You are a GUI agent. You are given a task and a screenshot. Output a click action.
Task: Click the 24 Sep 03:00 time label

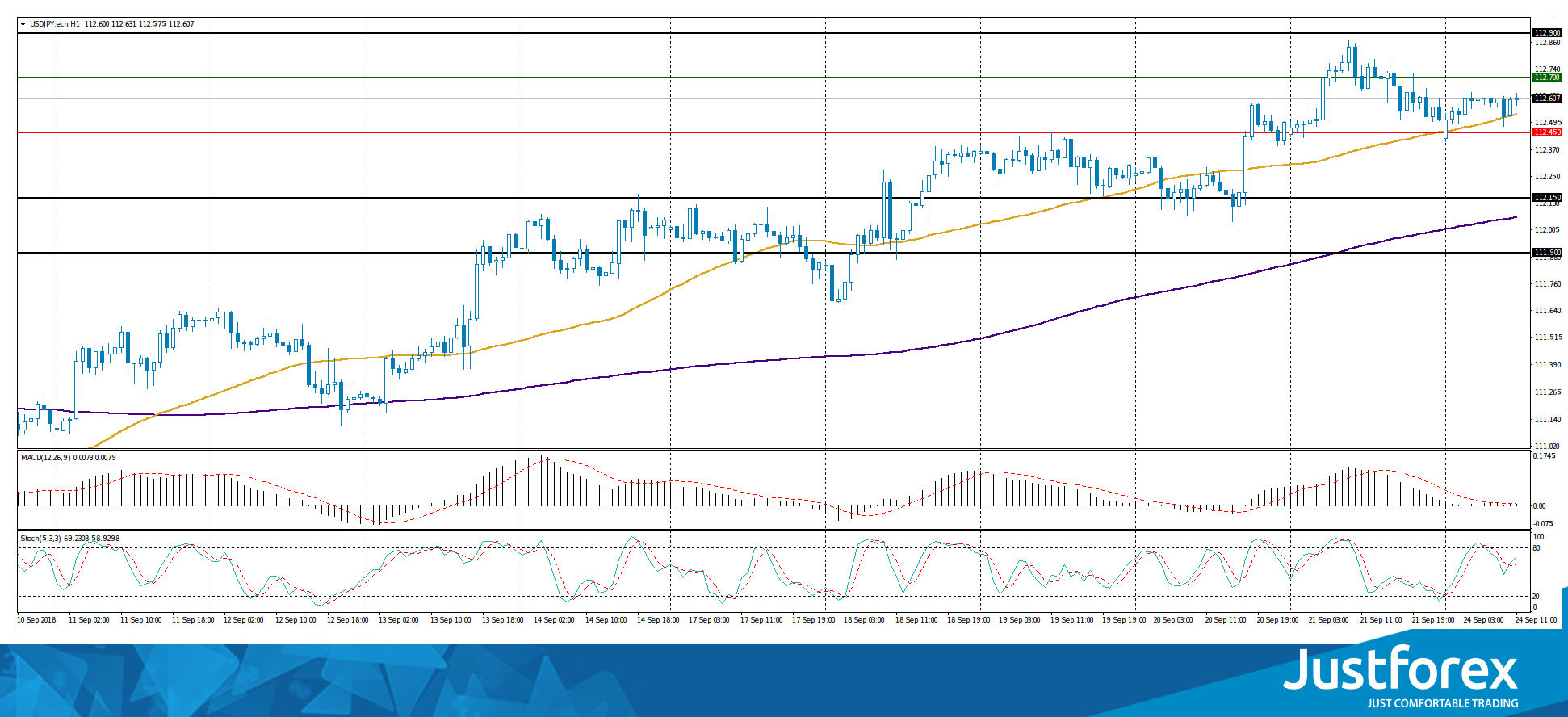[1485, 620]
